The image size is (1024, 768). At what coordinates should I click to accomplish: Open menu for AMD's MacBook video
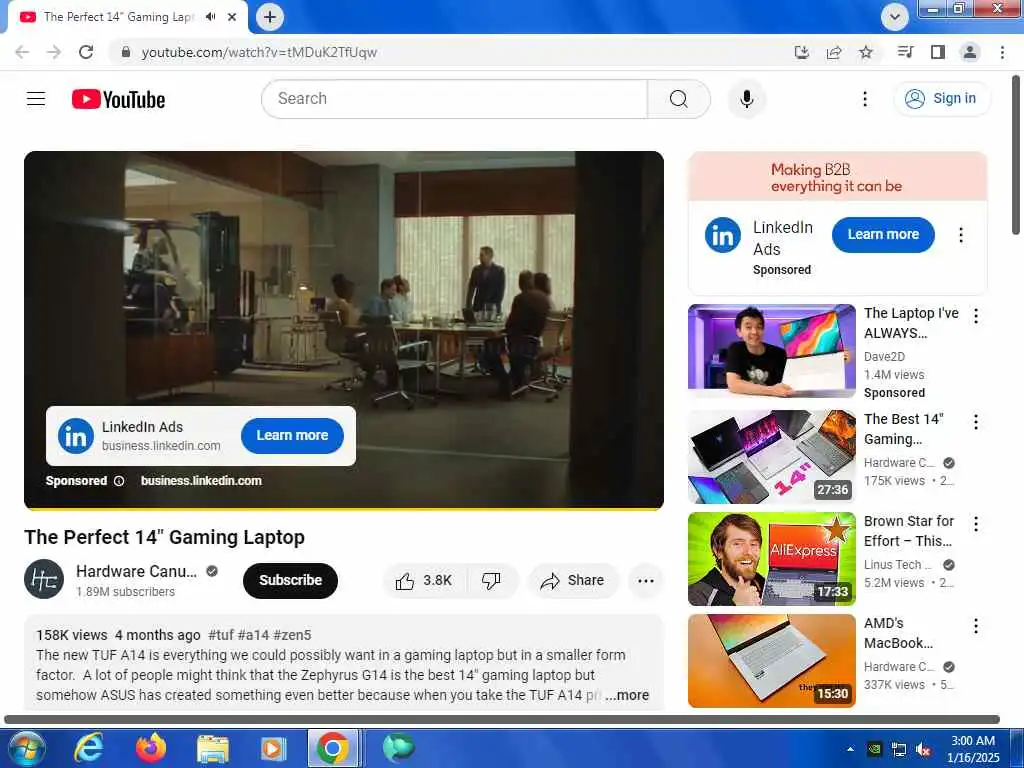(976, 626)
